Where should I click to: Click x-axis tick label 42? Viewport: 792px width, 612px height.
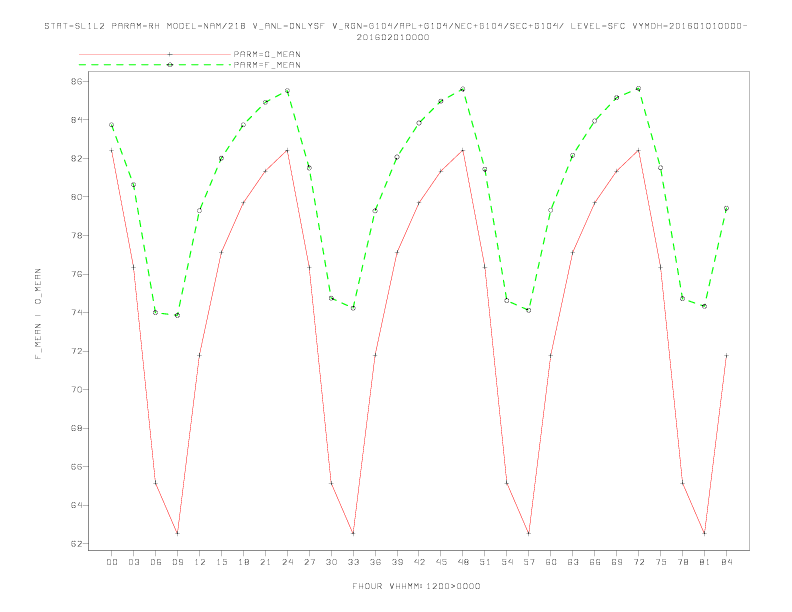pyautogui.click(x=419, y=562)
